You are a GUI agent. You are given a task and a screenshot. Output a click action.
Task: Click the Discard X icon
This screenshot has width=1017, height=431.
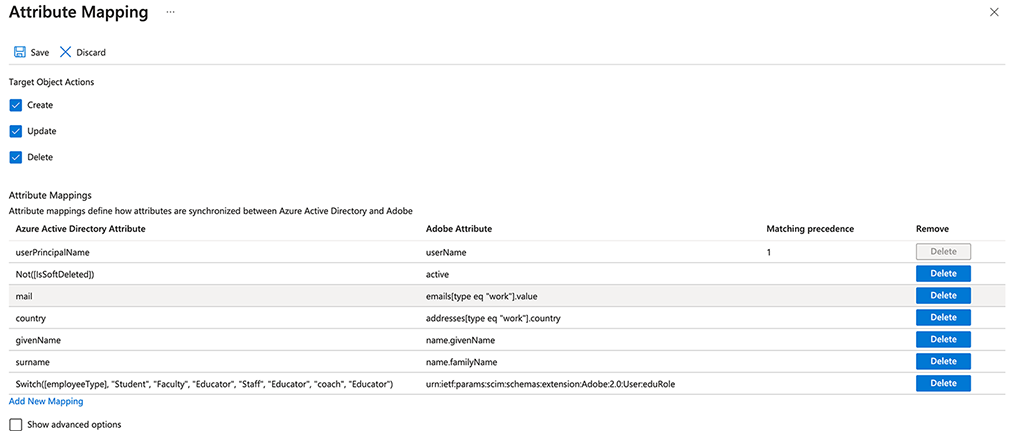(66, 52)
